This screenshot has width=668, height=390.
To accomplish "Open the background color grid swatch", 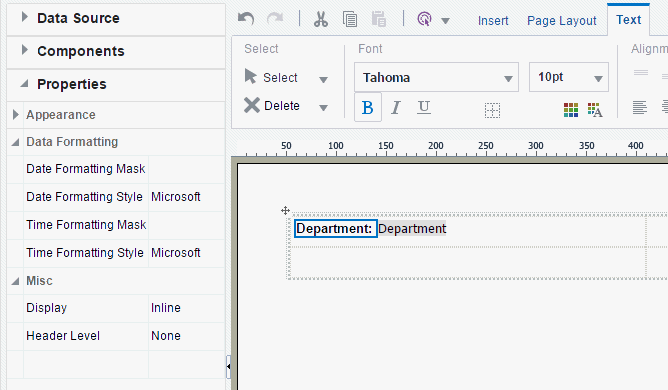I will tap(571, 110).
